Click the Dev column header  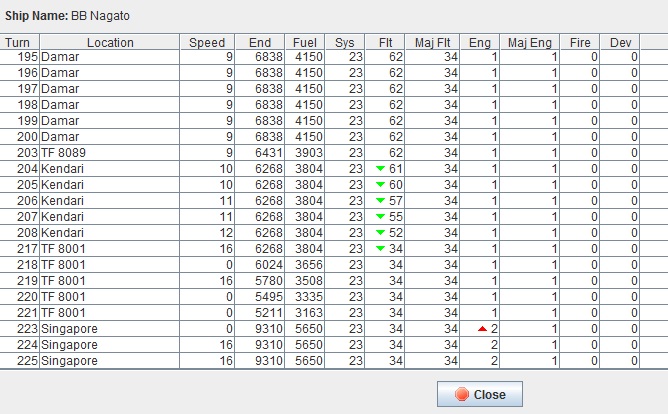pyautogui.click(x=620, y=42)
